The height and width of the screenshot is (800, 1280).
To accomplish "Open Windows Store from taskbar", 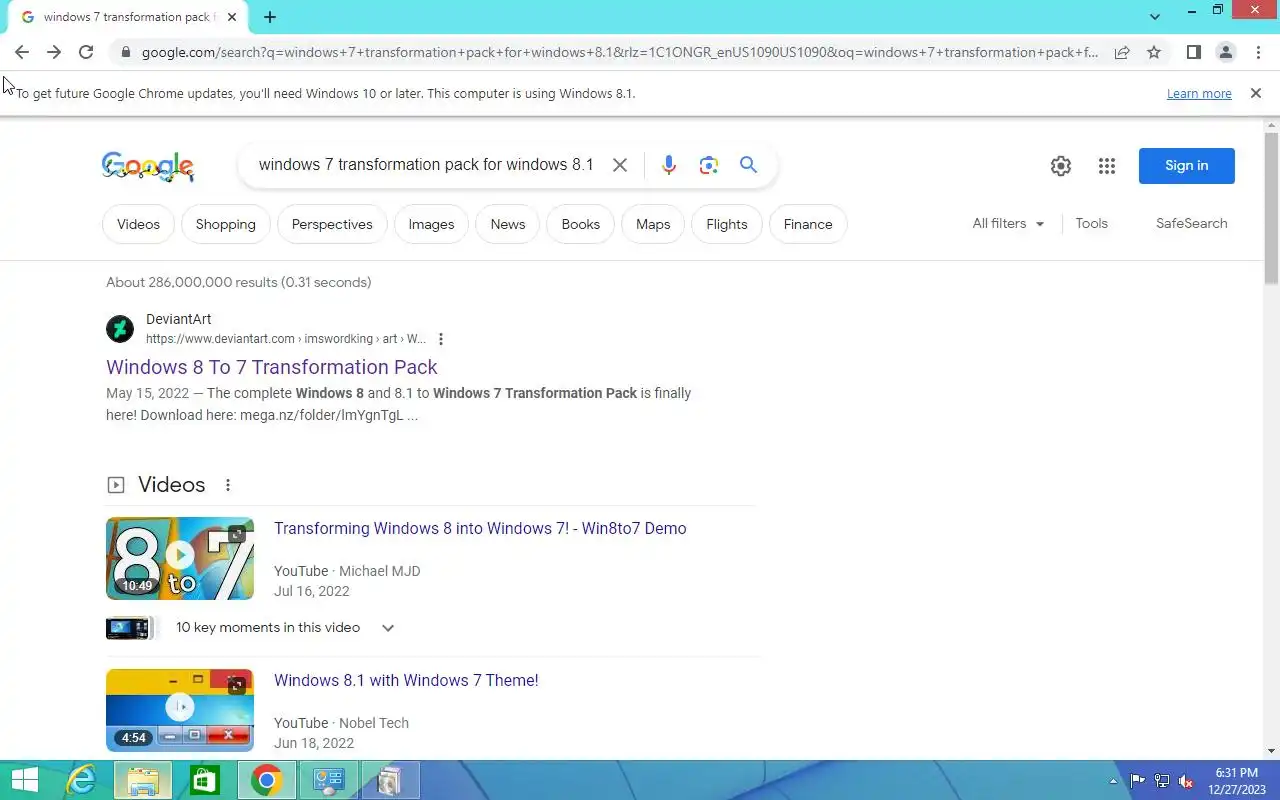I will 204,780.
